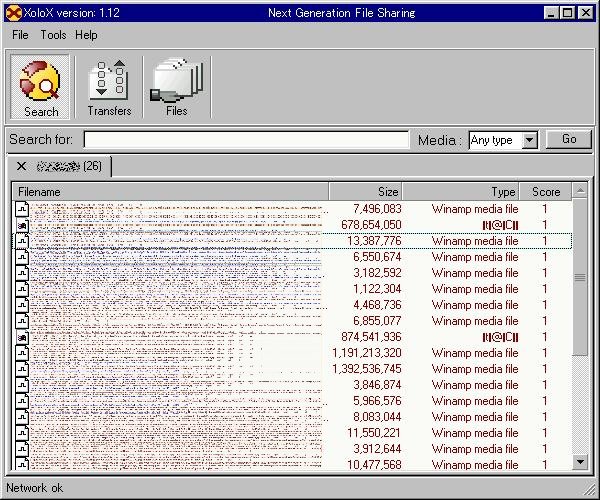Minimize the XoloX window
The height and width of the screenshot is (500, 600).
[x=551, y=13]
